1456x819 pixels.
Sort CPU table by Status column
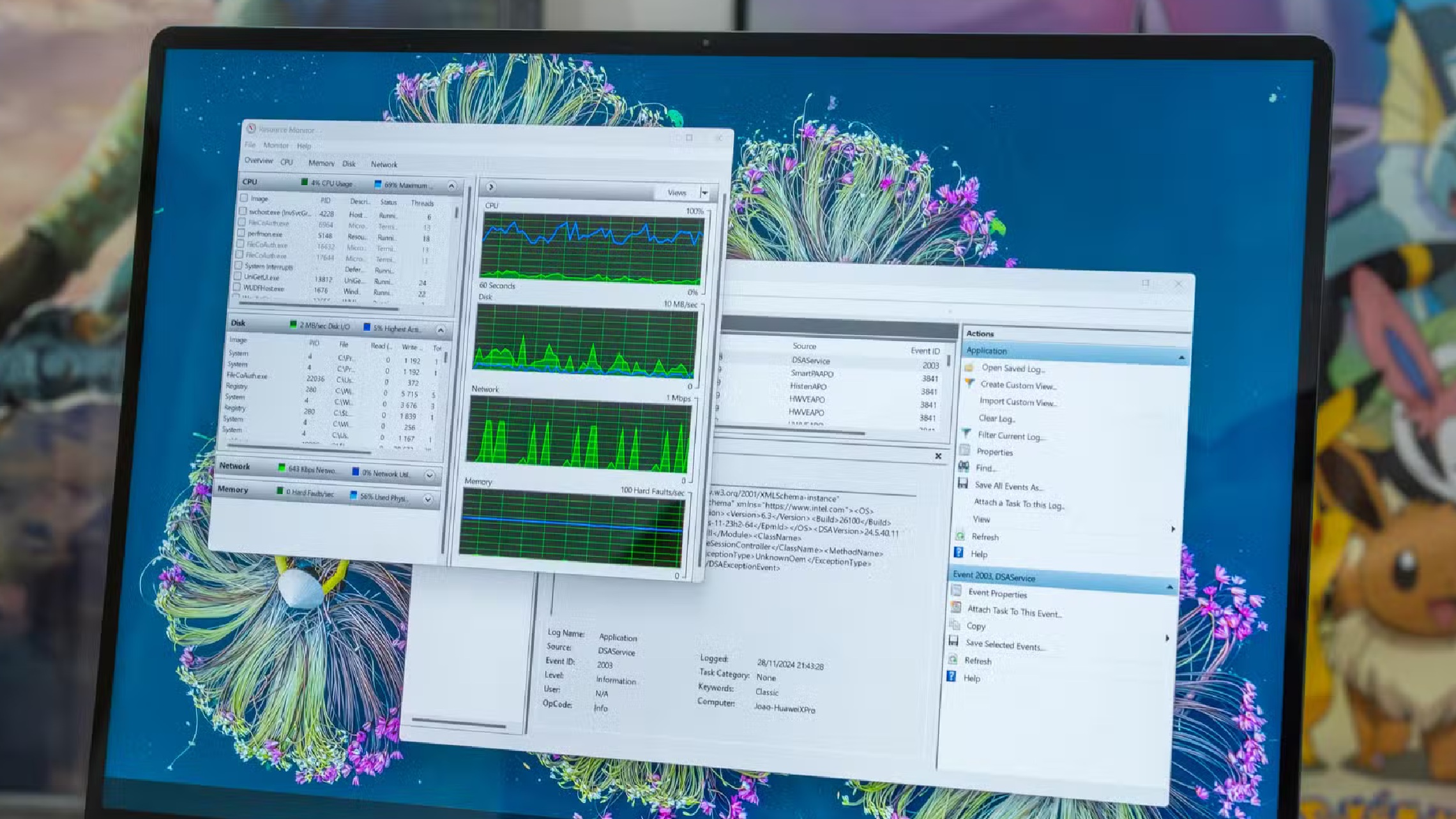point(388,202)
